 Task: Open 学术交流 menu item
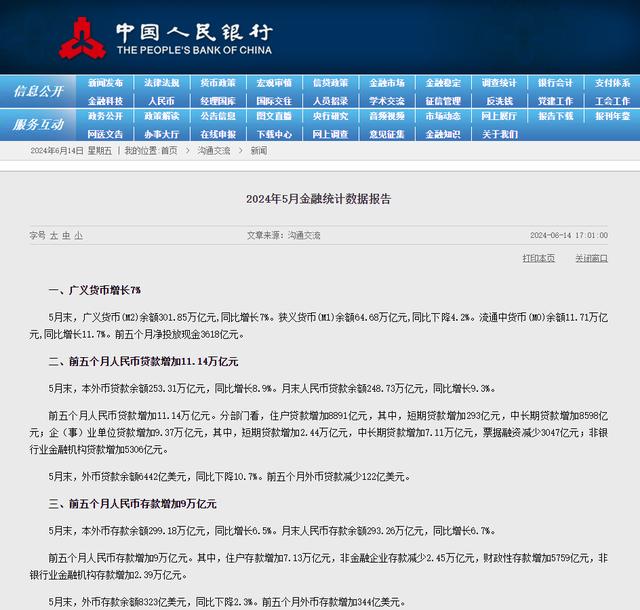387,101
